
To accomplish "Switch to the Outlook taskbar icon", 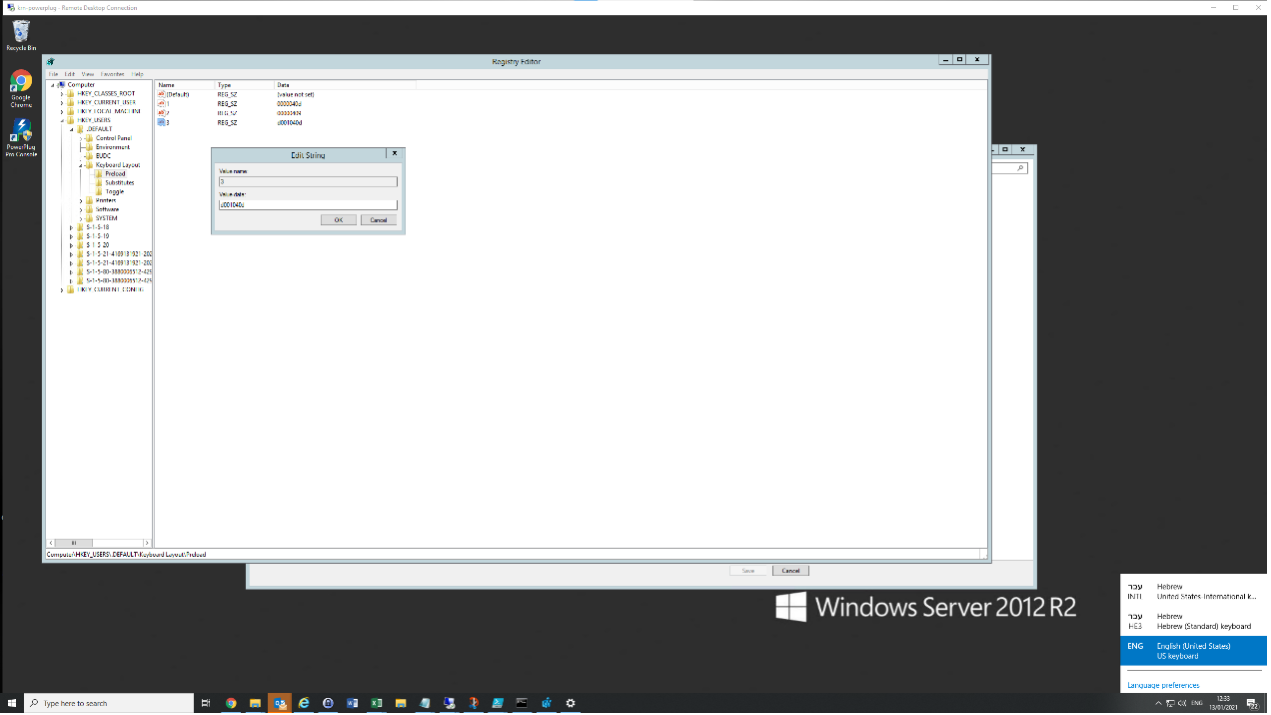I will click(280, 703).
